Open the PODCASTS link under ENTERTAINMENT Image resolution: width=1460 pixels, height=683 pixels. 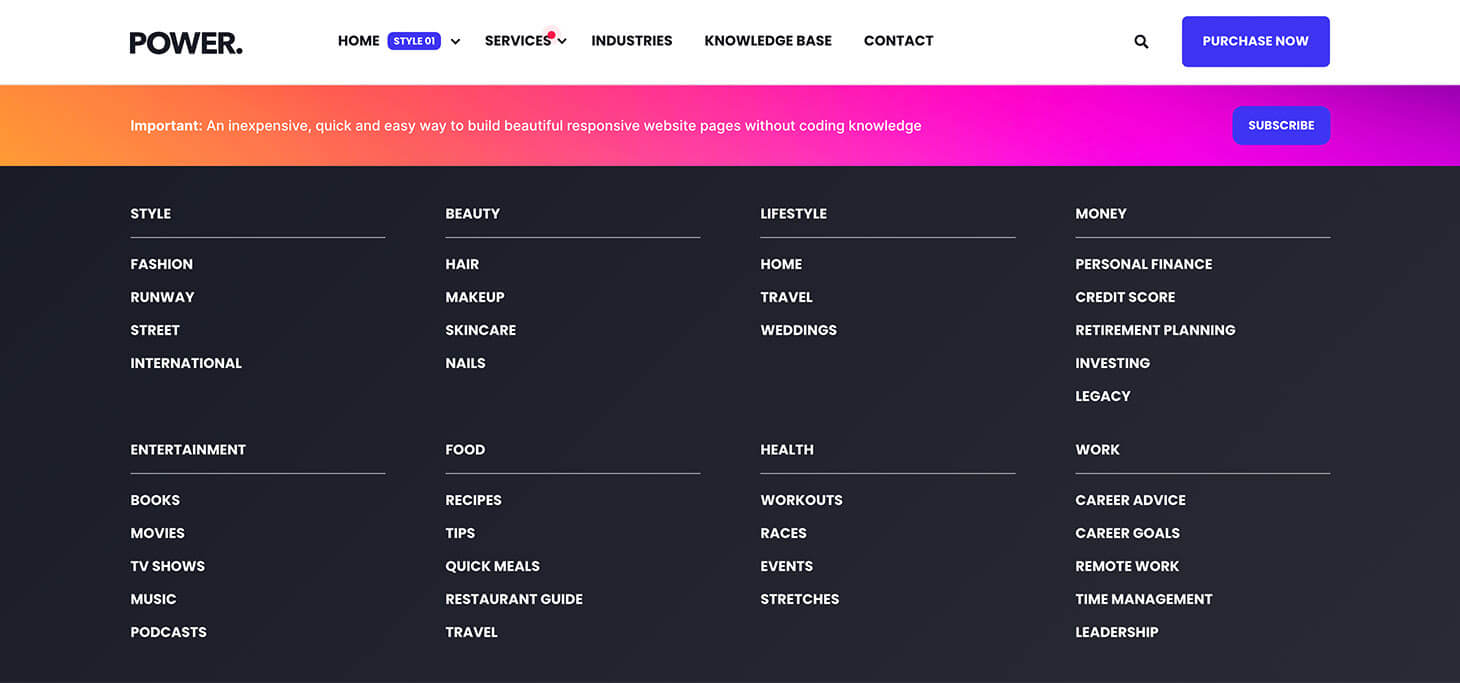click(168, 632)
